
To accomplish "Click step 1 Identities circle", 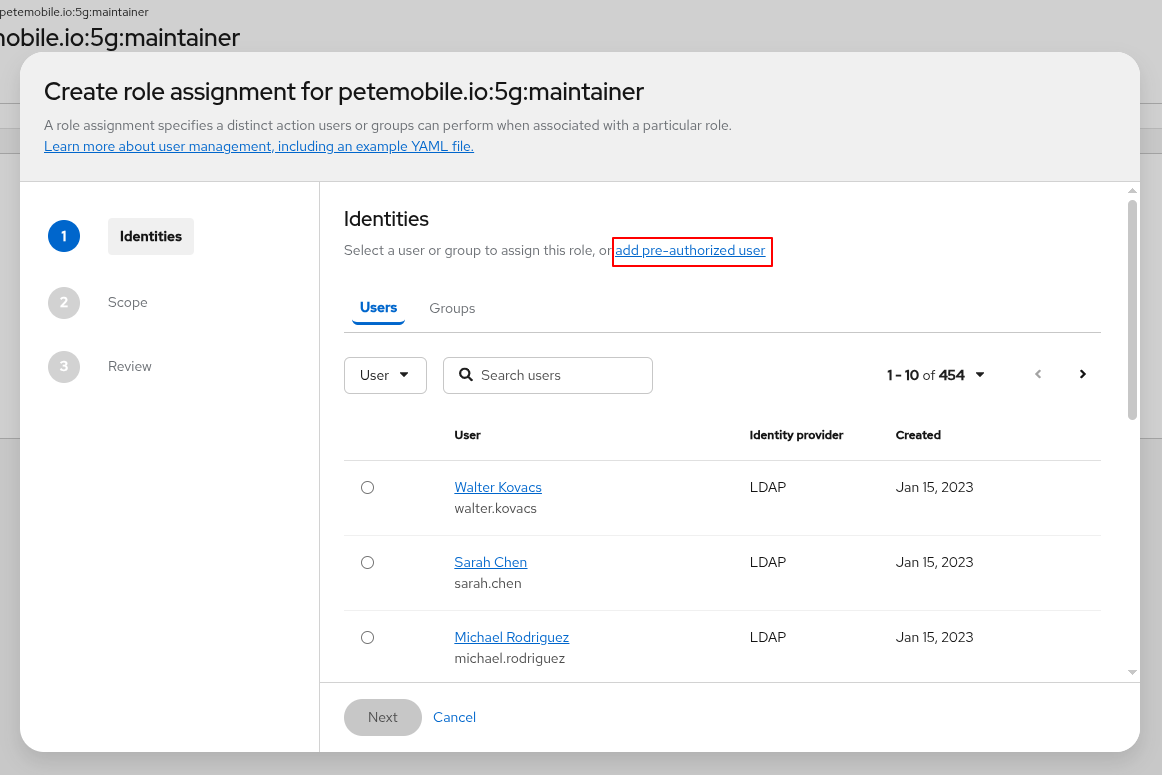I will (64, 237).
